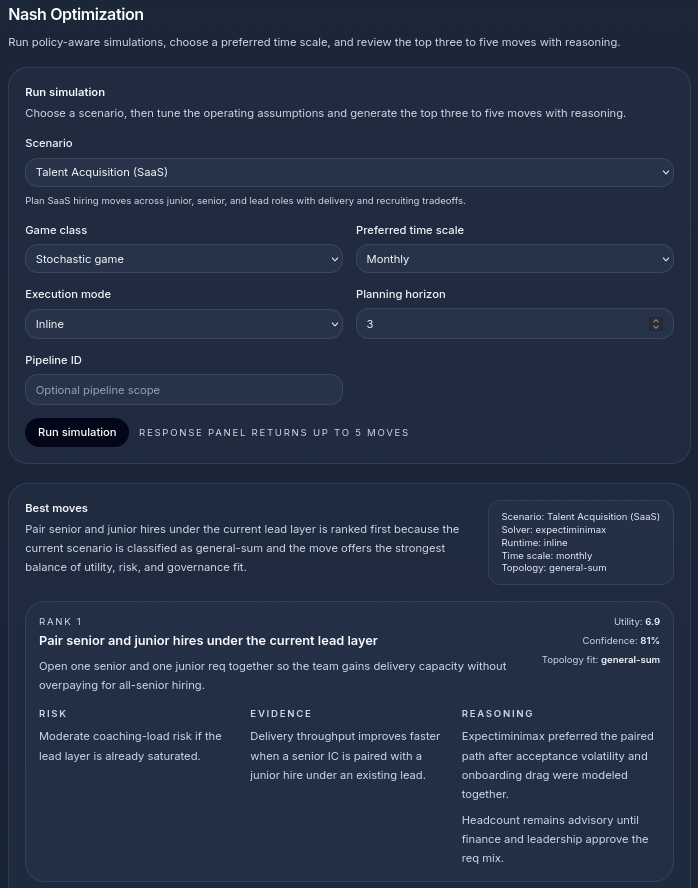Switch execution mode from Inline

184,324
